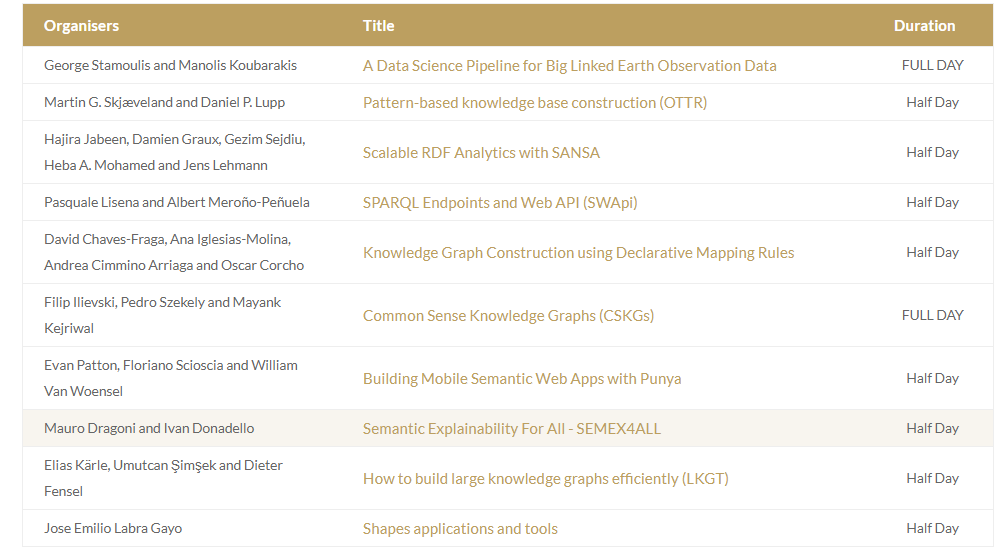
Task: Click organisers George Stamoulis and Manolis Koubarakis
Action: [170, 66]
